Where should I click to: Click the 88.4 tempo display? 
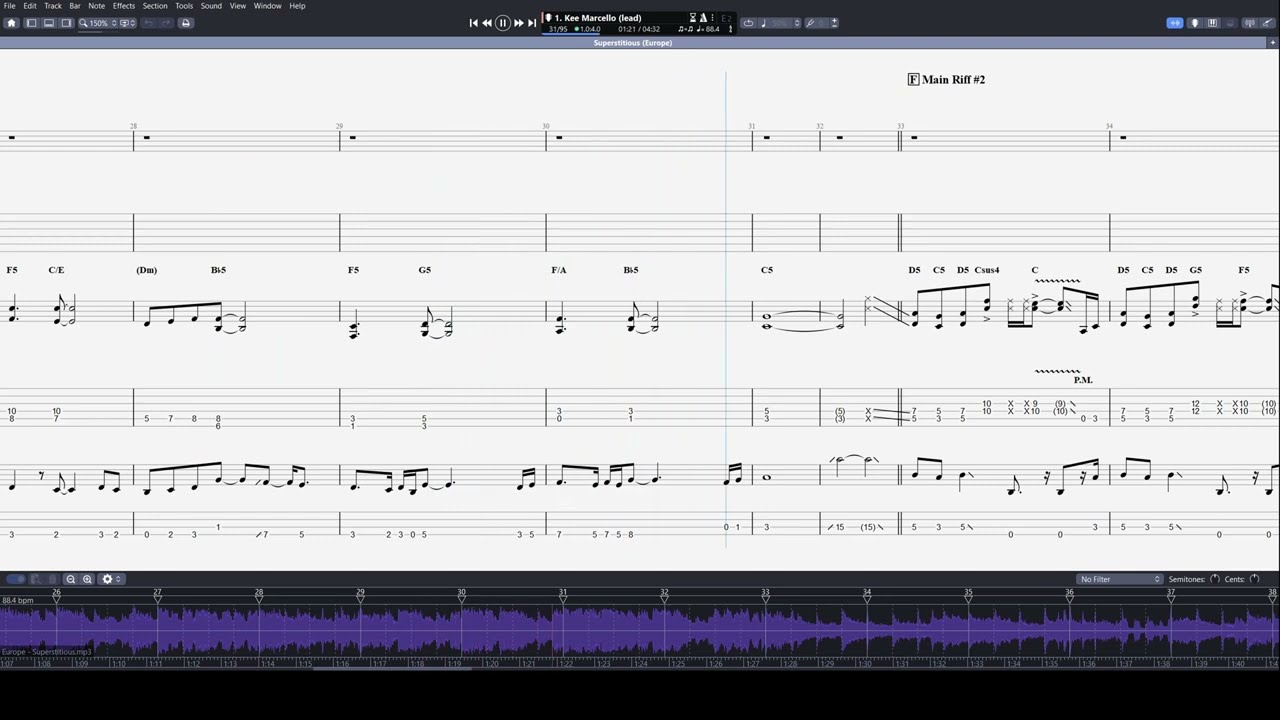click(709, 29)
